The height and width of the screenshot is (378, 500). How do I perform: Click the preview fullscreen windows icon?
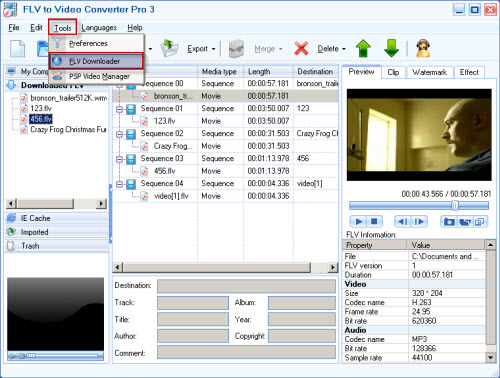point(479,222)
